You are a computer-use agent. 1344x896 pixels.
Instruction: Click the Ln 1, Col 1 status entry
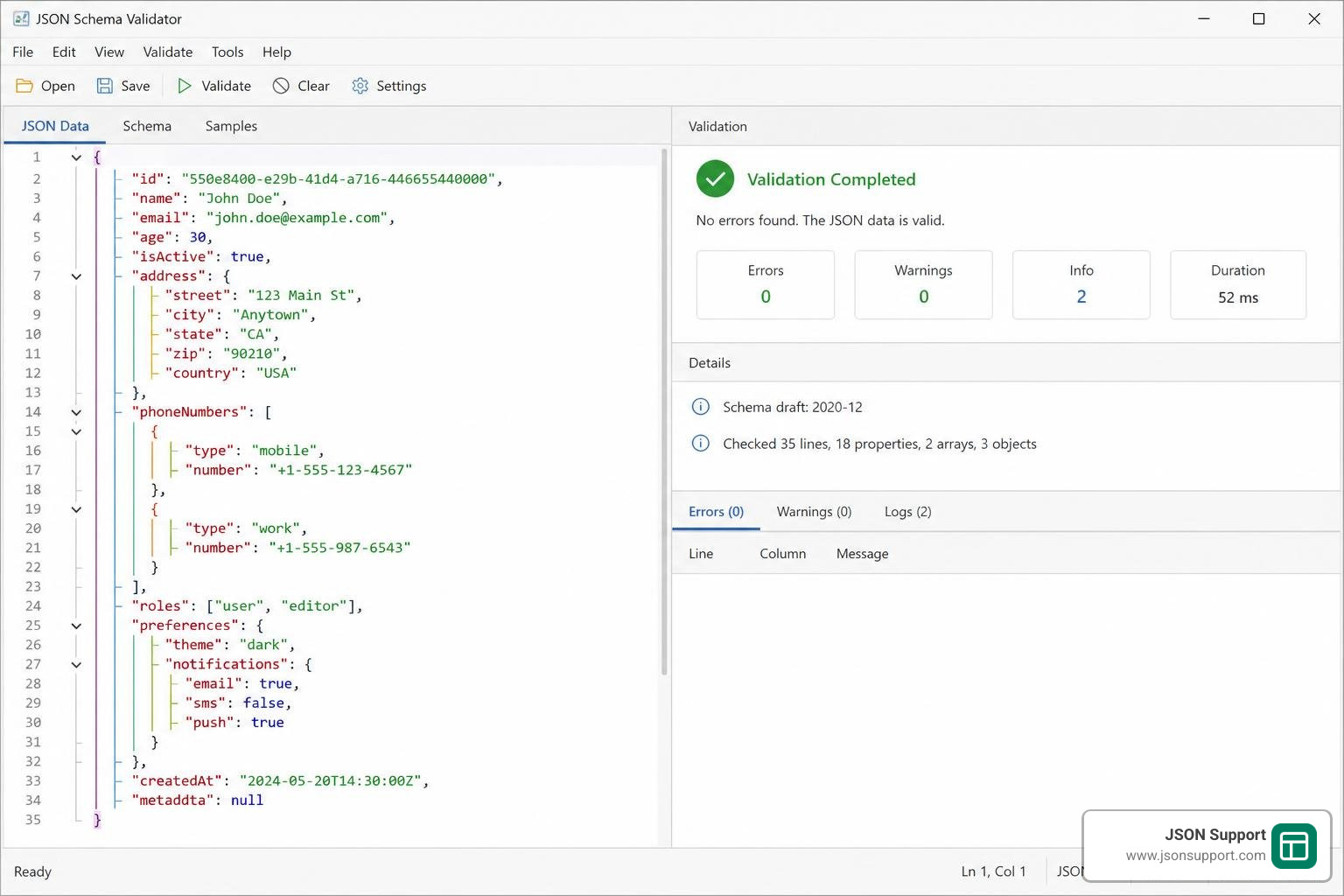[993, 871]
